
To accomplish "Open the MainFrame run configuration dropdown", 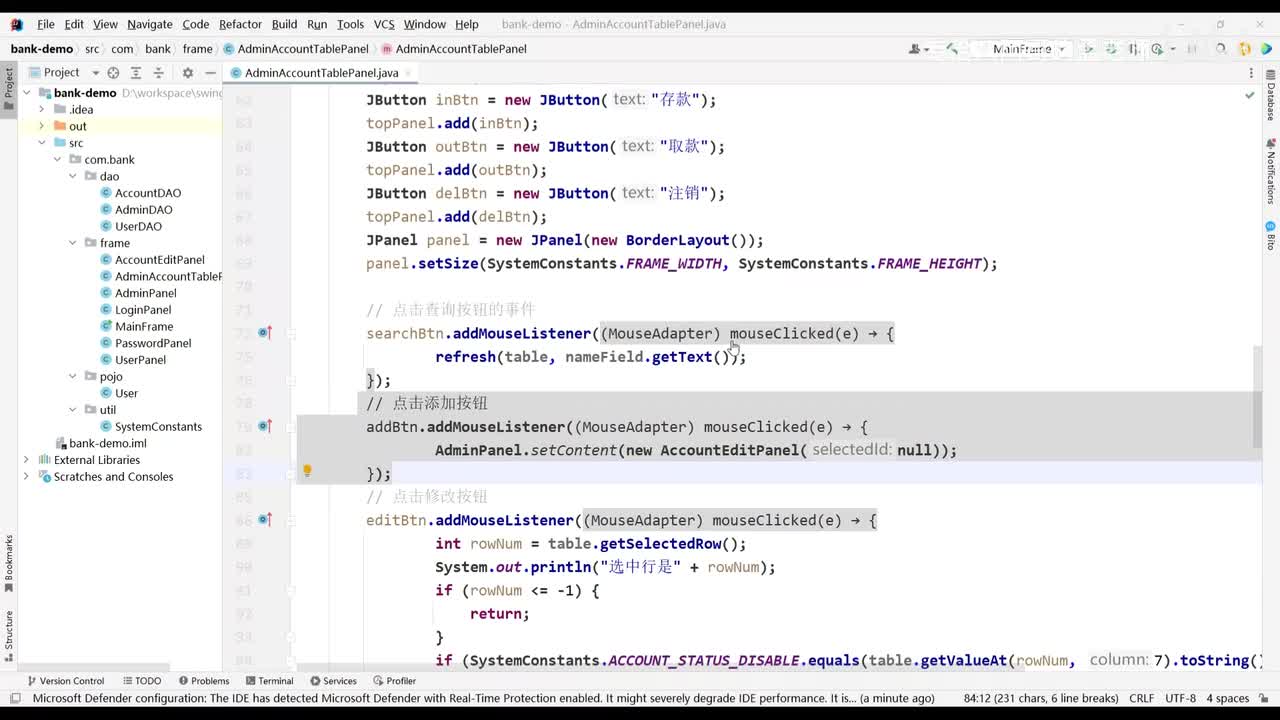I will pos(1025,49).
